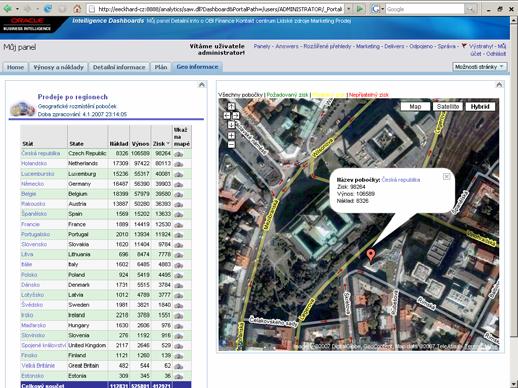Open the Výnosy a náklady tab
Viewport: 518px width, 388px height.
[x=58, y=67]
